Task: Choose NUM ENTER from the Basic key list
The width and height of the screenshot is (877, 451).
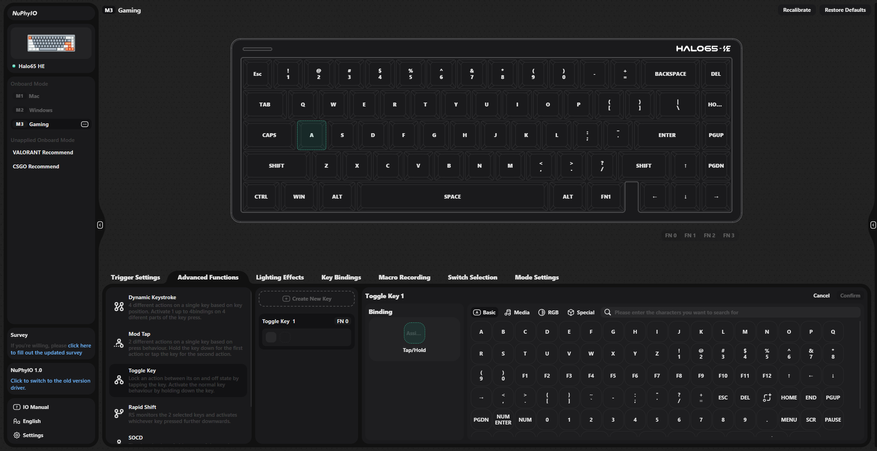Action: (x=503, y=420)
